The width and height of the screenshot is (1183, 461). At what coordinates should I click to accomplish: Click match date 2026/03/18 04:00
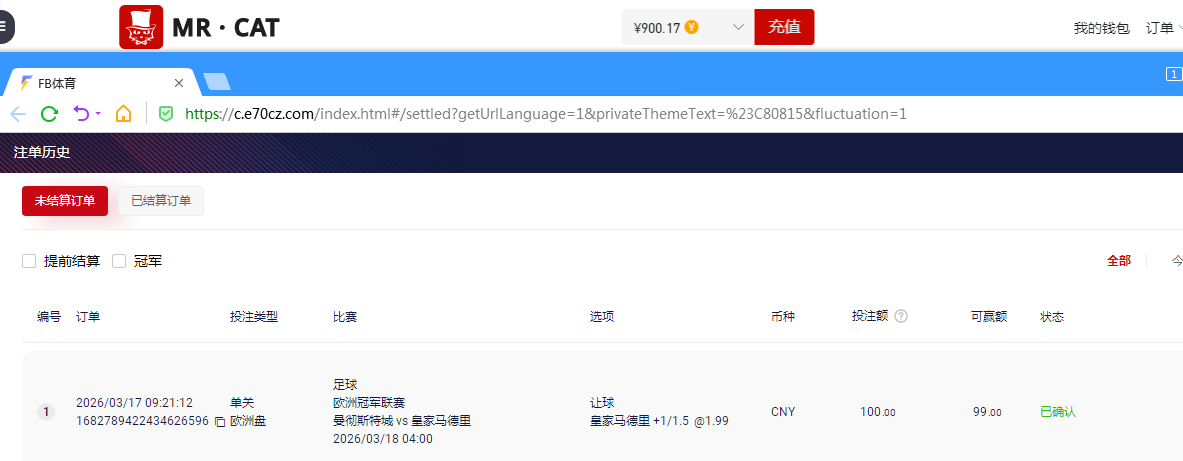383,439
